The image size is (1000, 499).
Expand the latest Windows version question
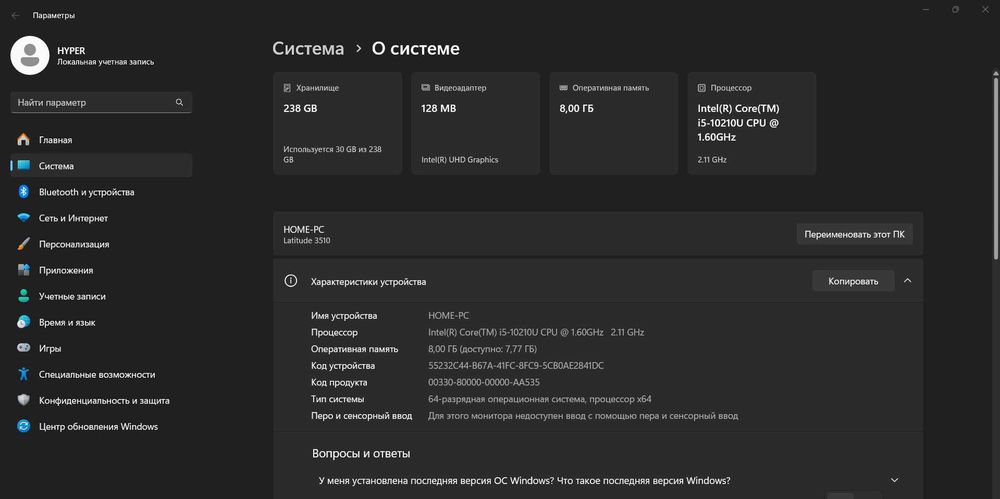[895, 480]
